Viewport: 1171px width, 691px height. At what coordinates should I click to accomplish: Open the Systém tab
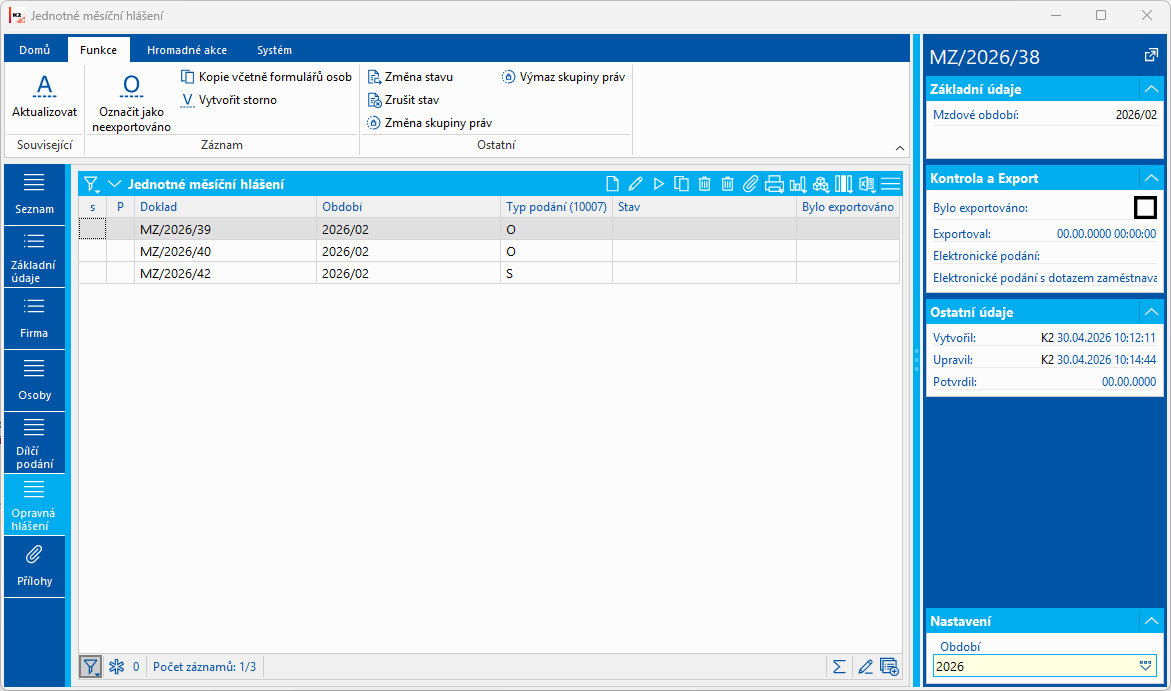(274, 50)
